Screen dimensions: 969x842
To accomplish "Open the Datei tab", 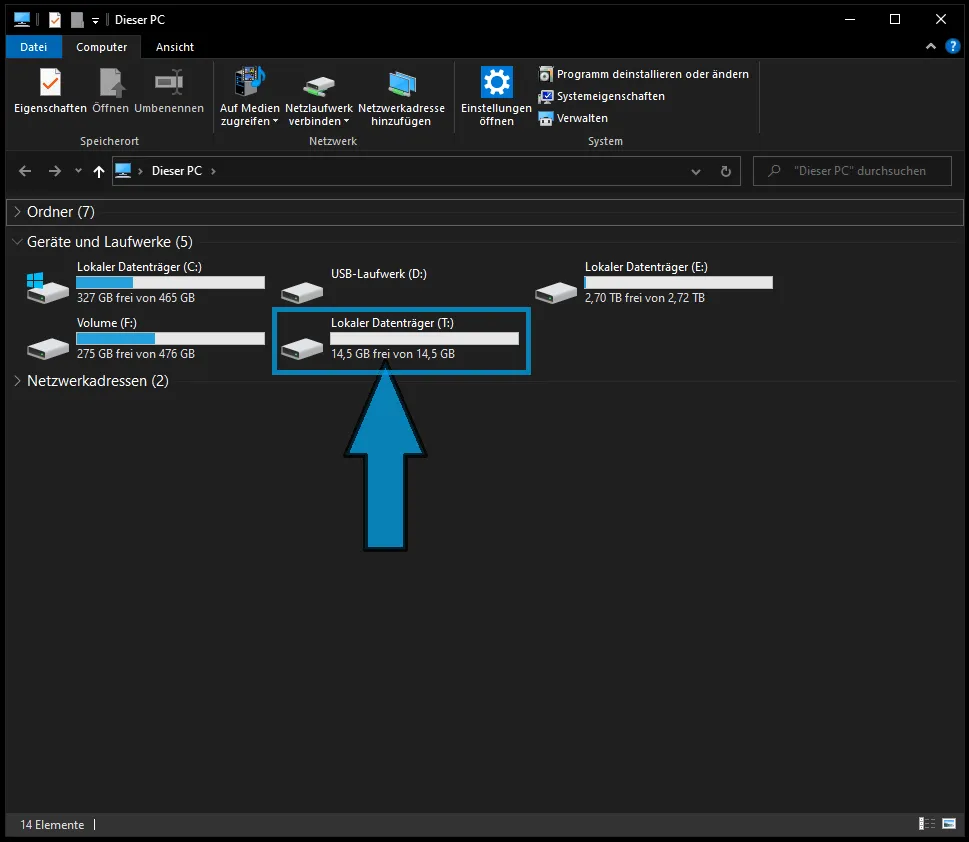I will 33,47.
